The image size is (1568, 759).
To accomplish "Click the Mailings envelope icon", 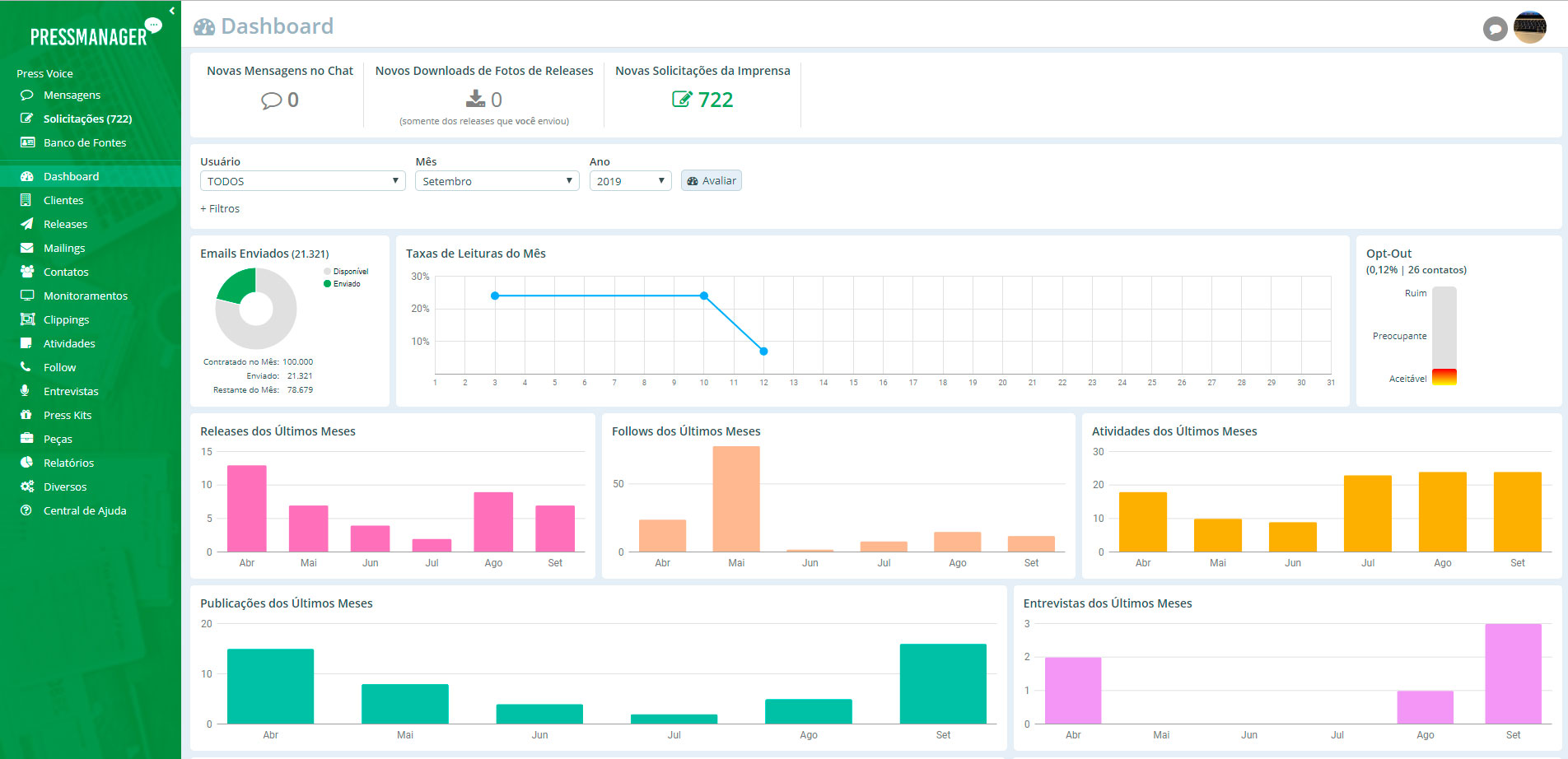I will click(27, 248).
